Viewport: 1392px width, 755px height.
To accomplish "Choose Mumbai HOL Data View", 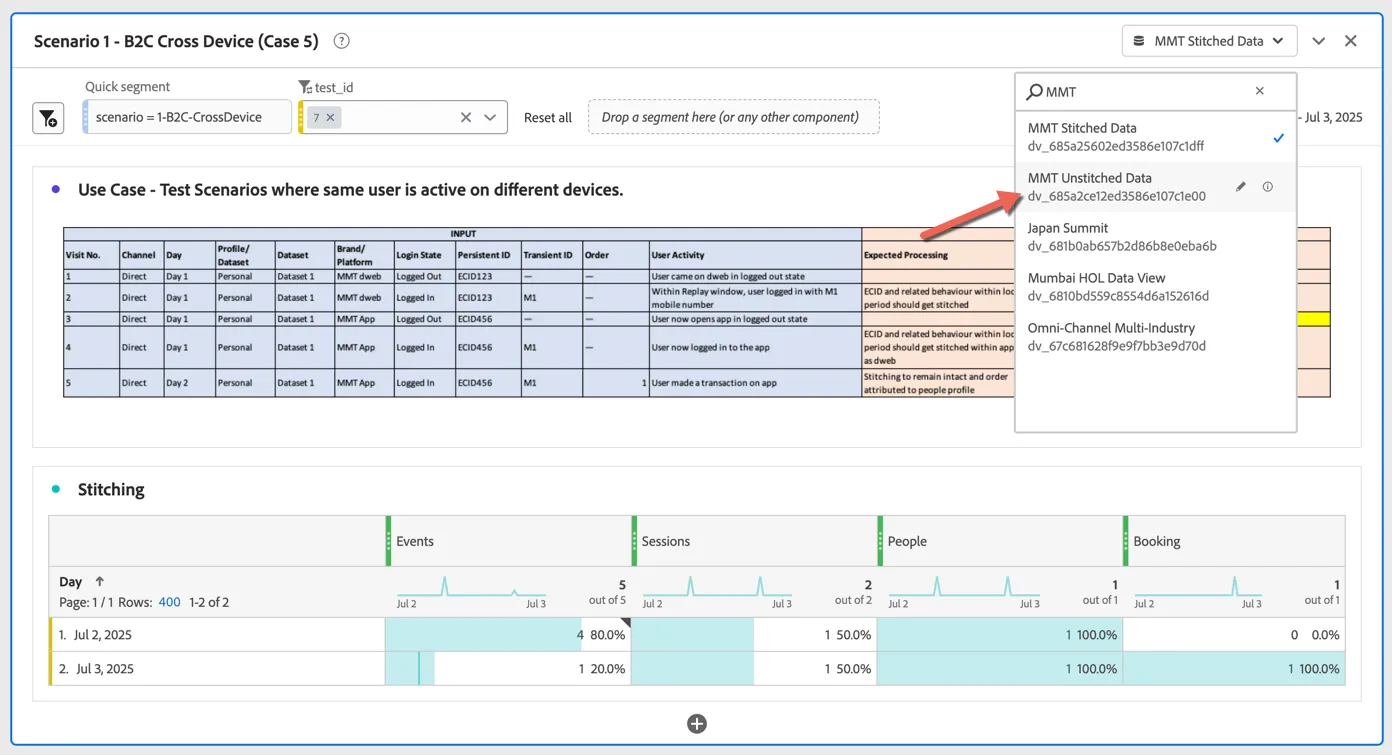I will (x=1155, y=287).
